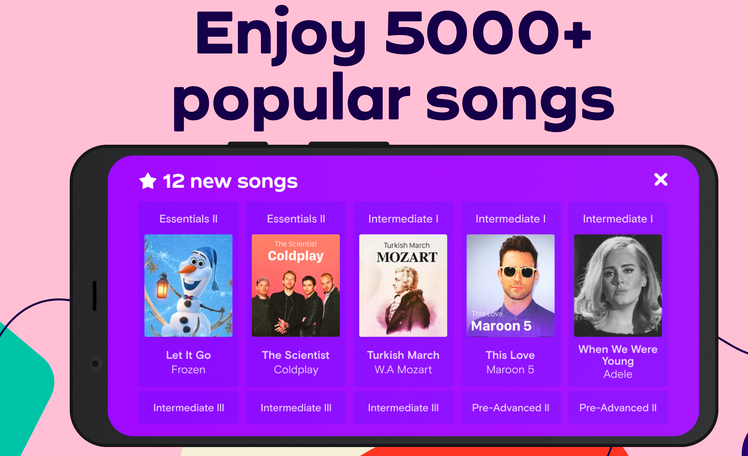Select Intermediate I label above Maroon 5
748x456 pixels.
[x=510, y=218]
